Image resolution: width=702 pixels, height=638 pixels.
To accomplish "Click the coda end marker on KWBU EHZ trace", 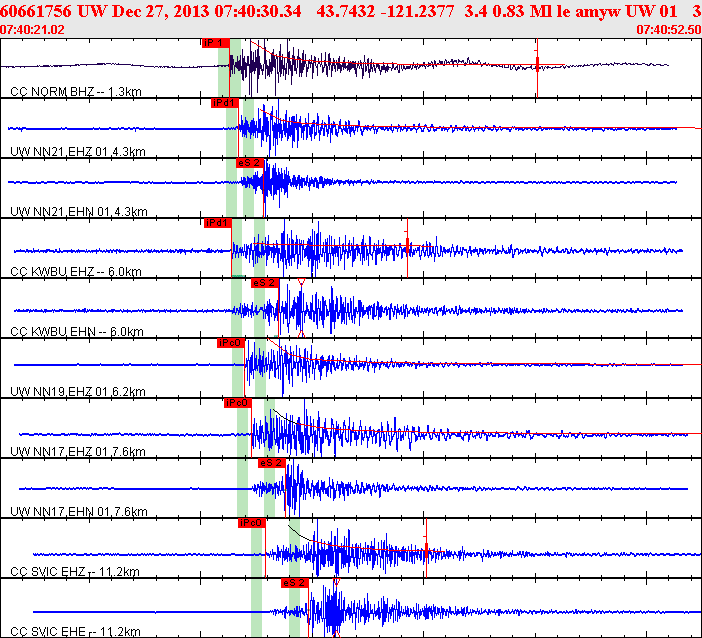I will [x=407, y=246].
